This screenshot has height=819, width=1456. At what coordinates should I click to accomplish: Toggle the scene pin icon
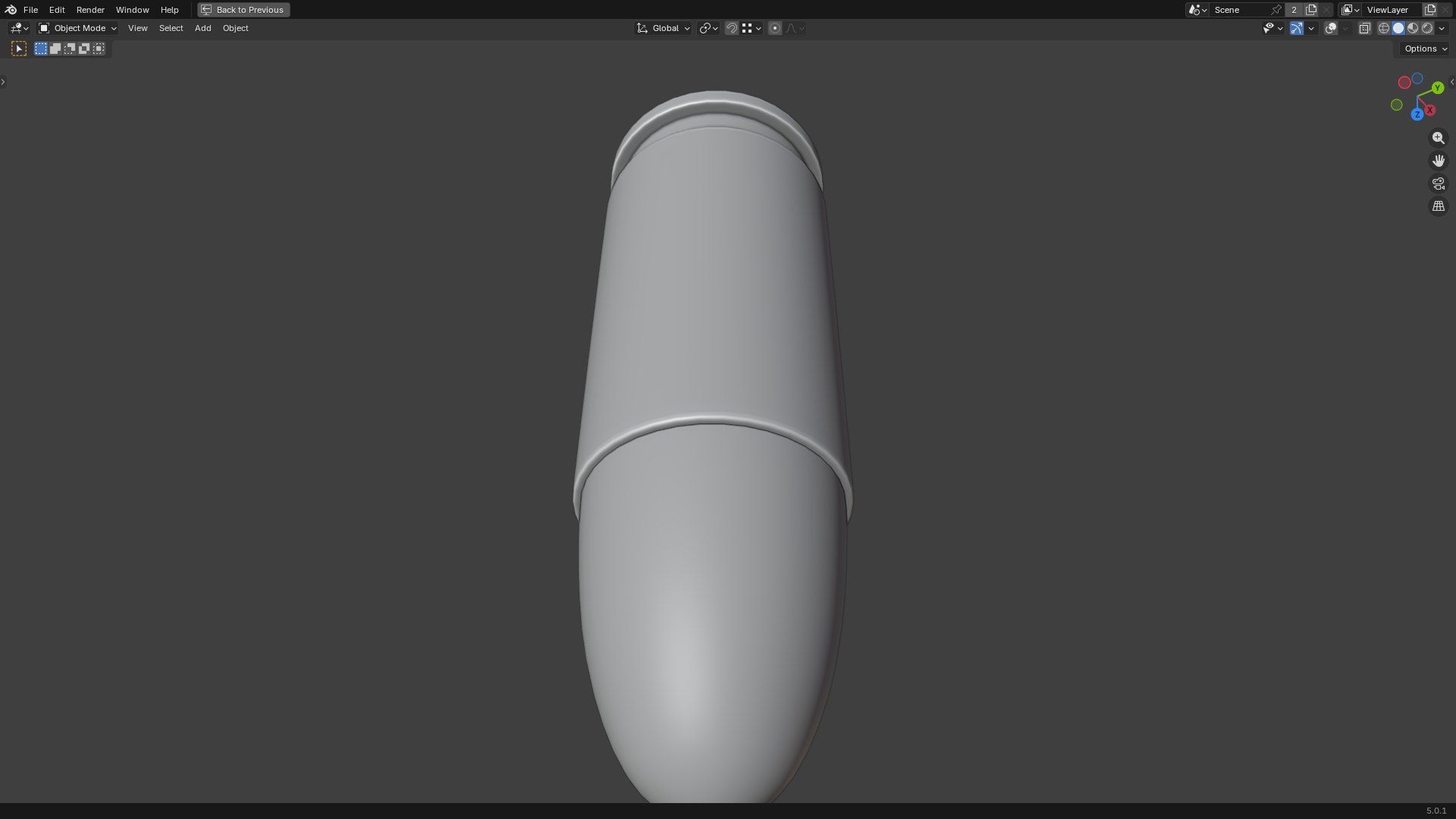pos(1276,10)
